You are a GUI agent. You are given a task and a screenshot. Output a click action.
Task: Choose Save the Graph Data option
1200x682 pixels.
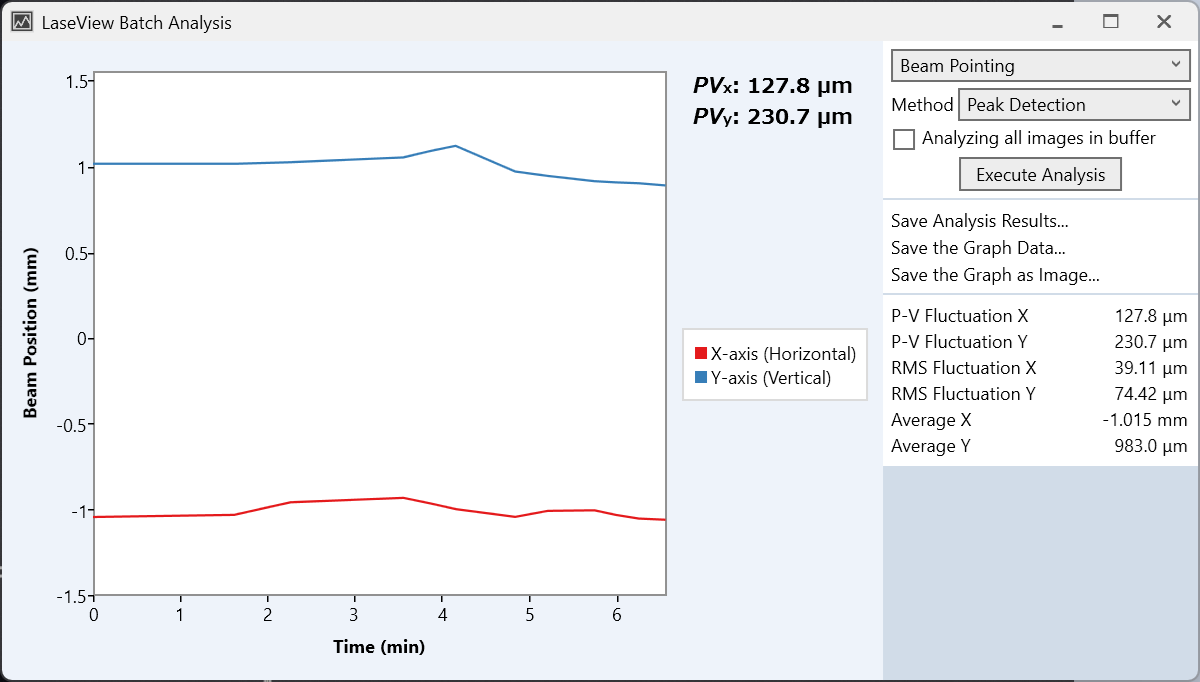click(977, 248)
